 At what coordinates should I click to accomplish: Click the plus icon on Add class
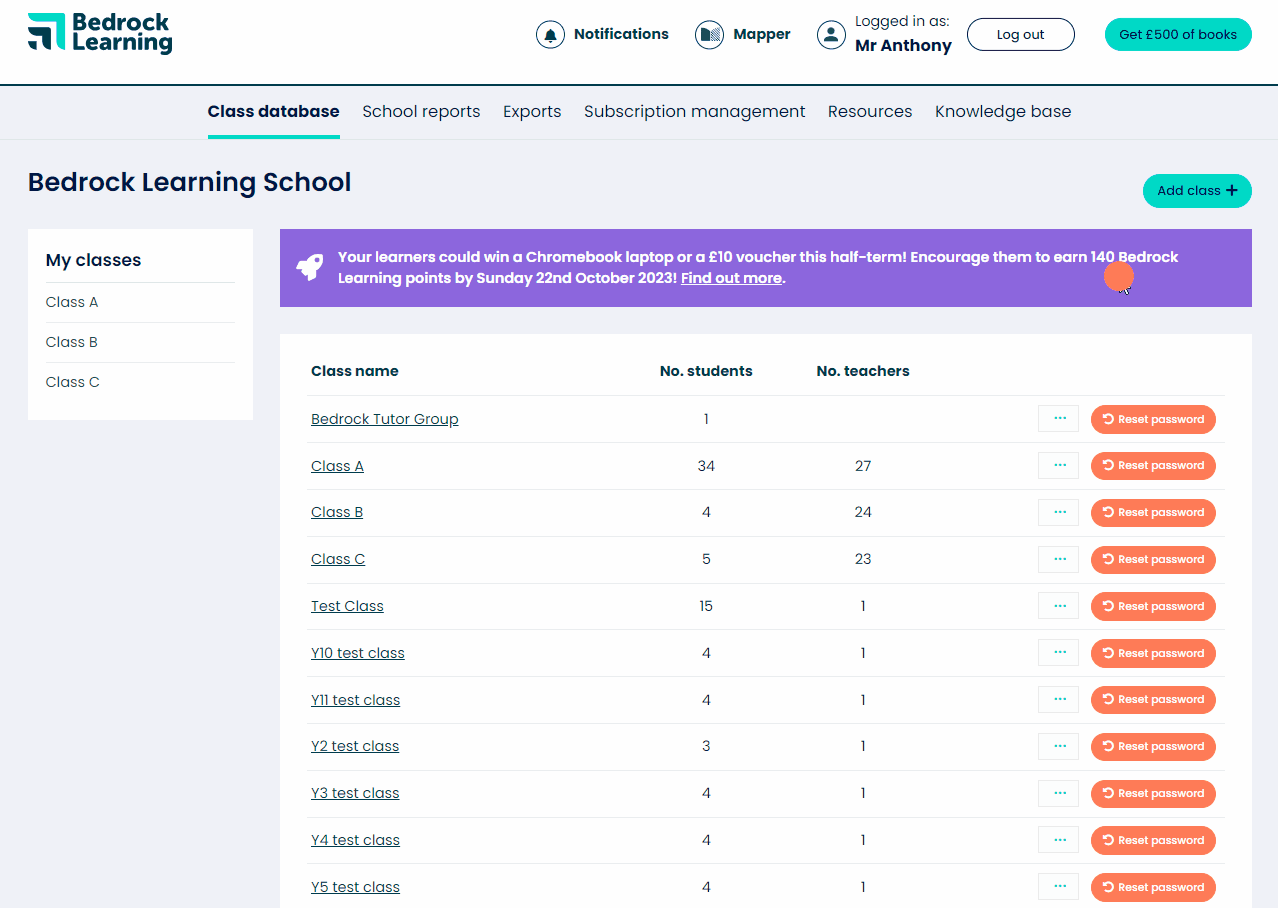pos(1232,190)
